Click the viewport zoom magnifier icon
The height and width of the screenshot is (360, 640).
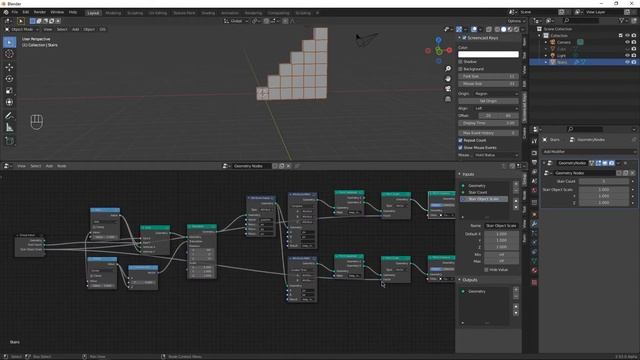448,69
